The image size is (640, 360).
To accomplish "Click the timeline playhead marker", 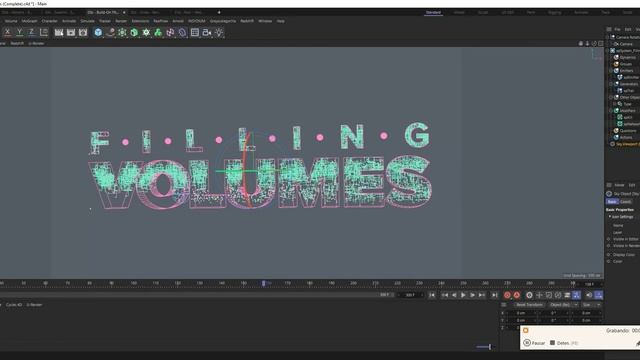I will [x=264, y=283].
